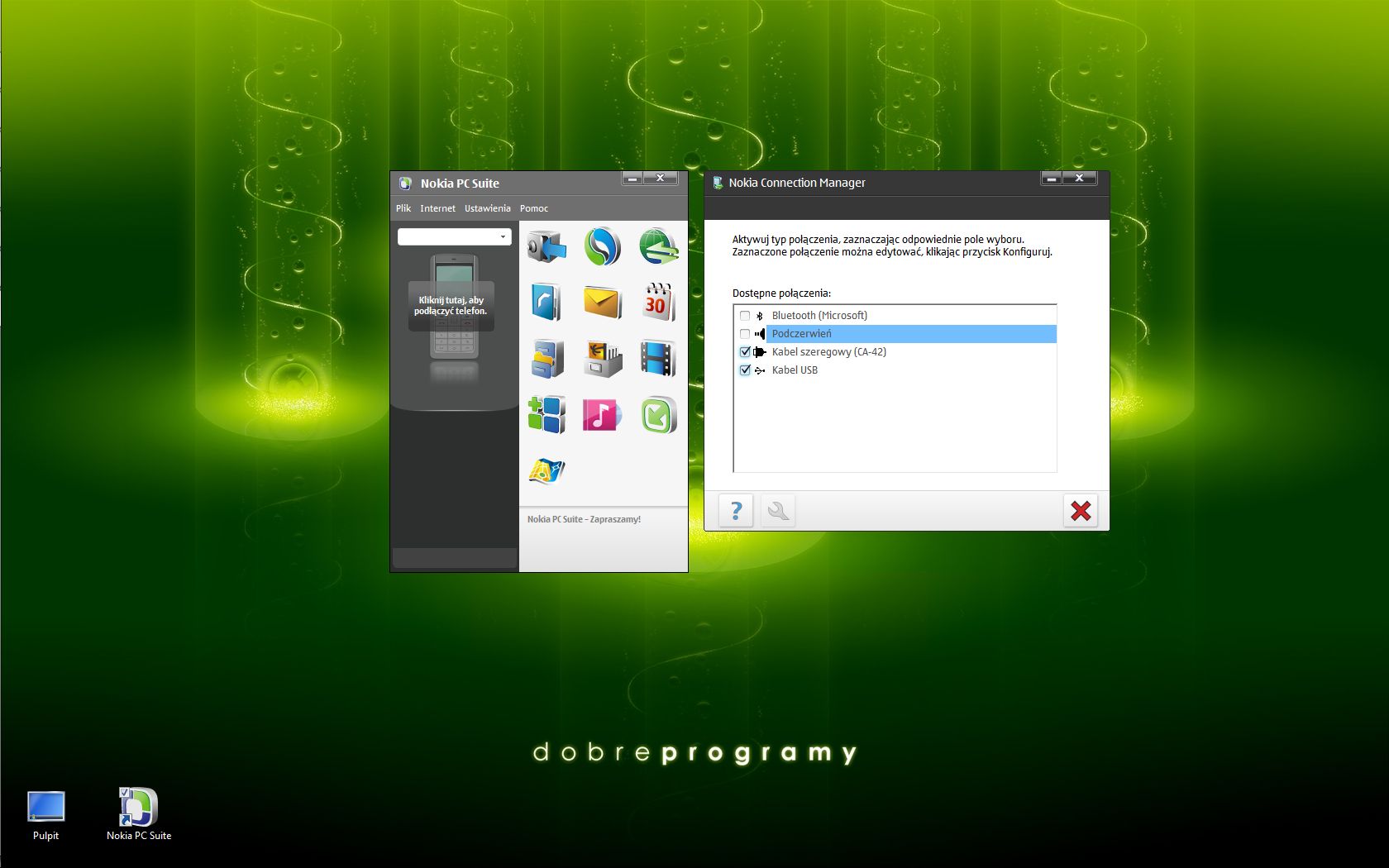Close Connection Manager with the red X button

tap(1081, 510)
